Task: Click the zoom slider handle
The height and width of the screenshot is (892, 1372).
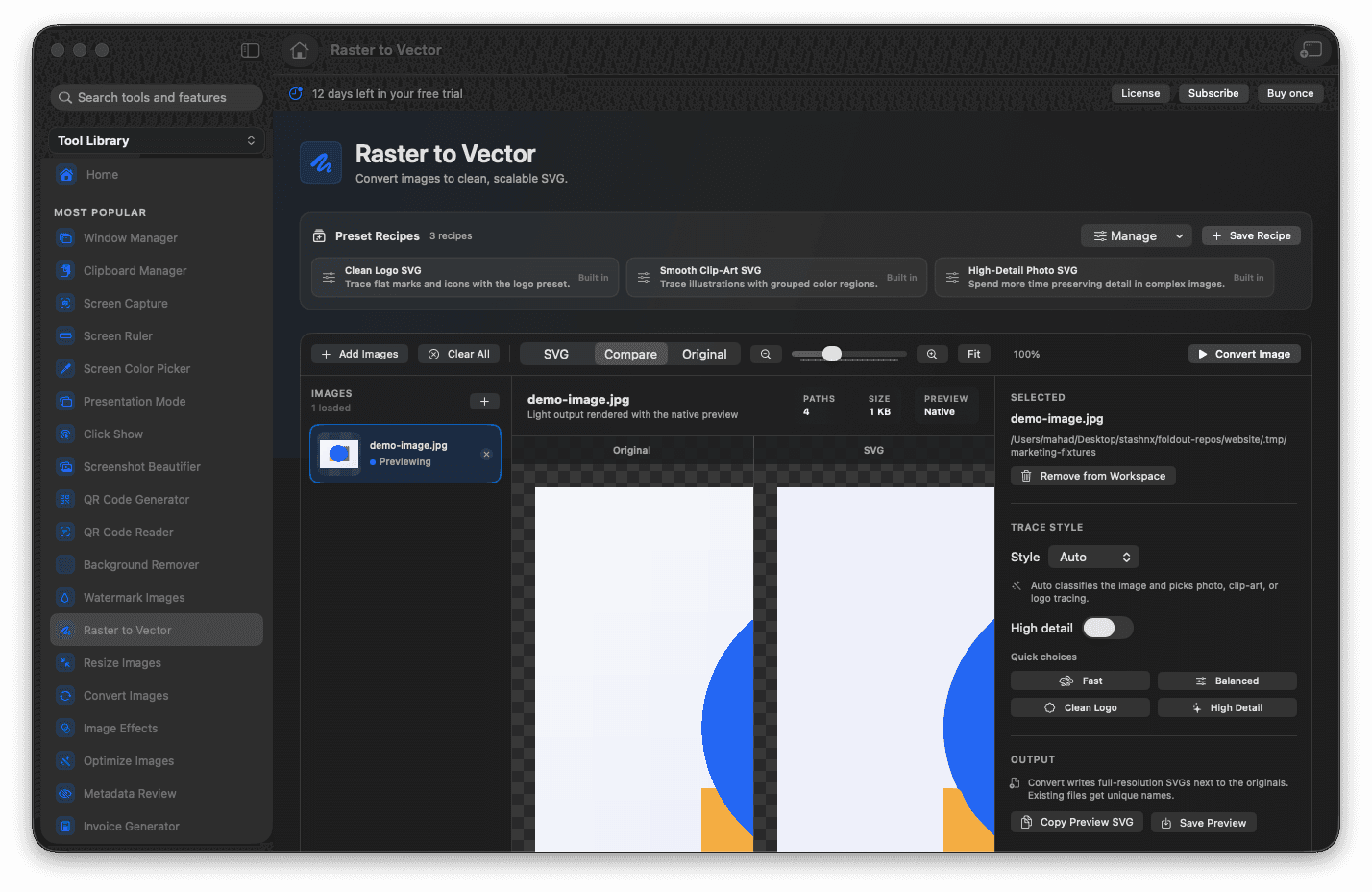Action: [x=832, y=354]
